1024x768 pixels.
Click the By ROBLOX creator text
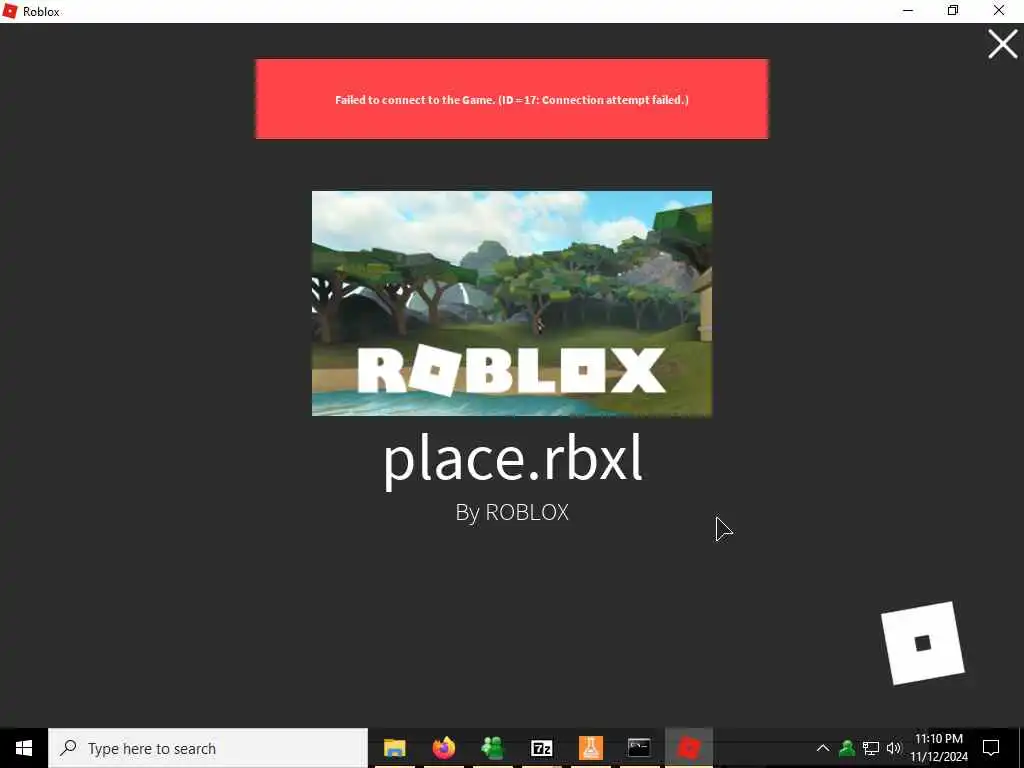click(x=512, y=513)
